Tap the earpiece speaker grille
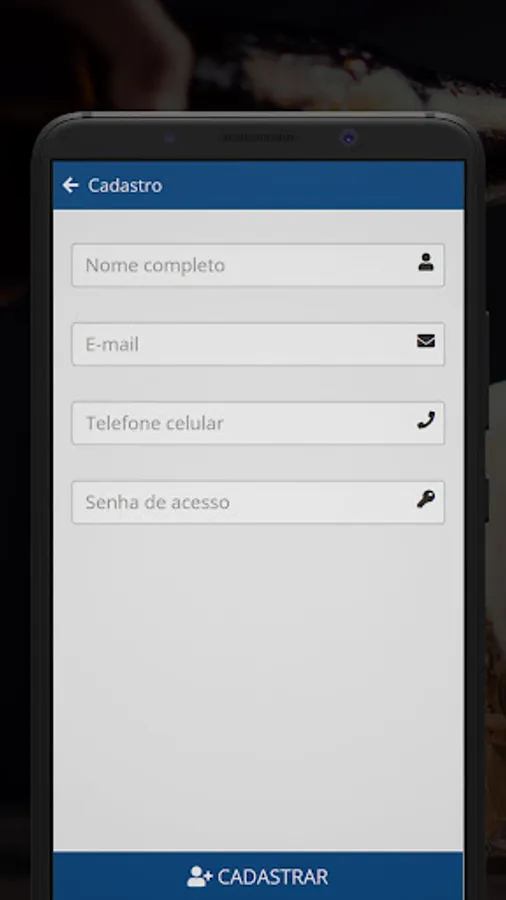 (x=258, y=138)
